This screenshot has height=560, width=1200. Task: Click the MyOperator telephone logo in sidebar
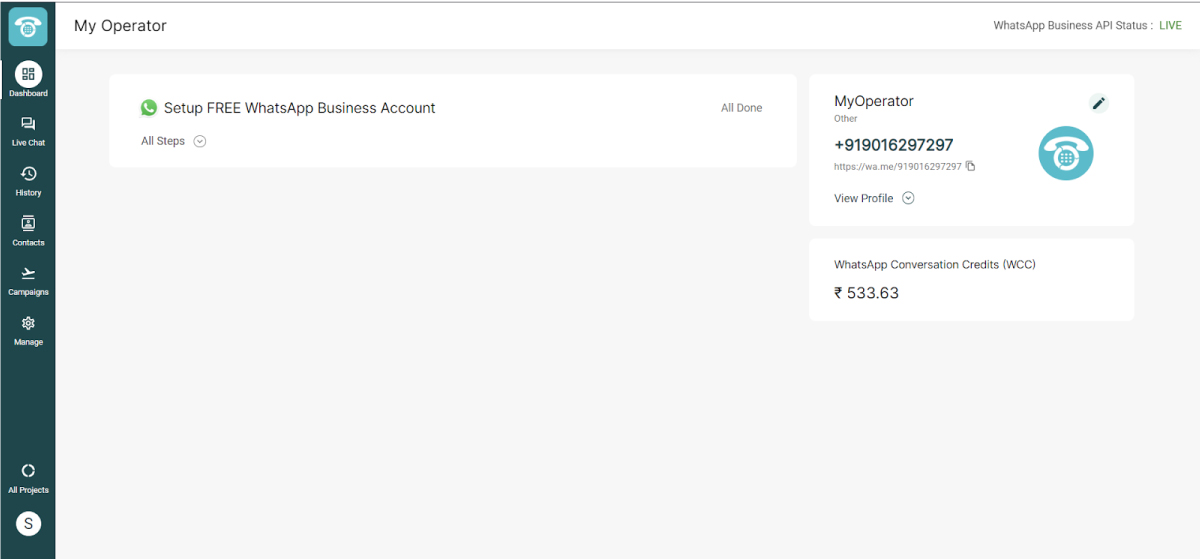click(28, 27)
